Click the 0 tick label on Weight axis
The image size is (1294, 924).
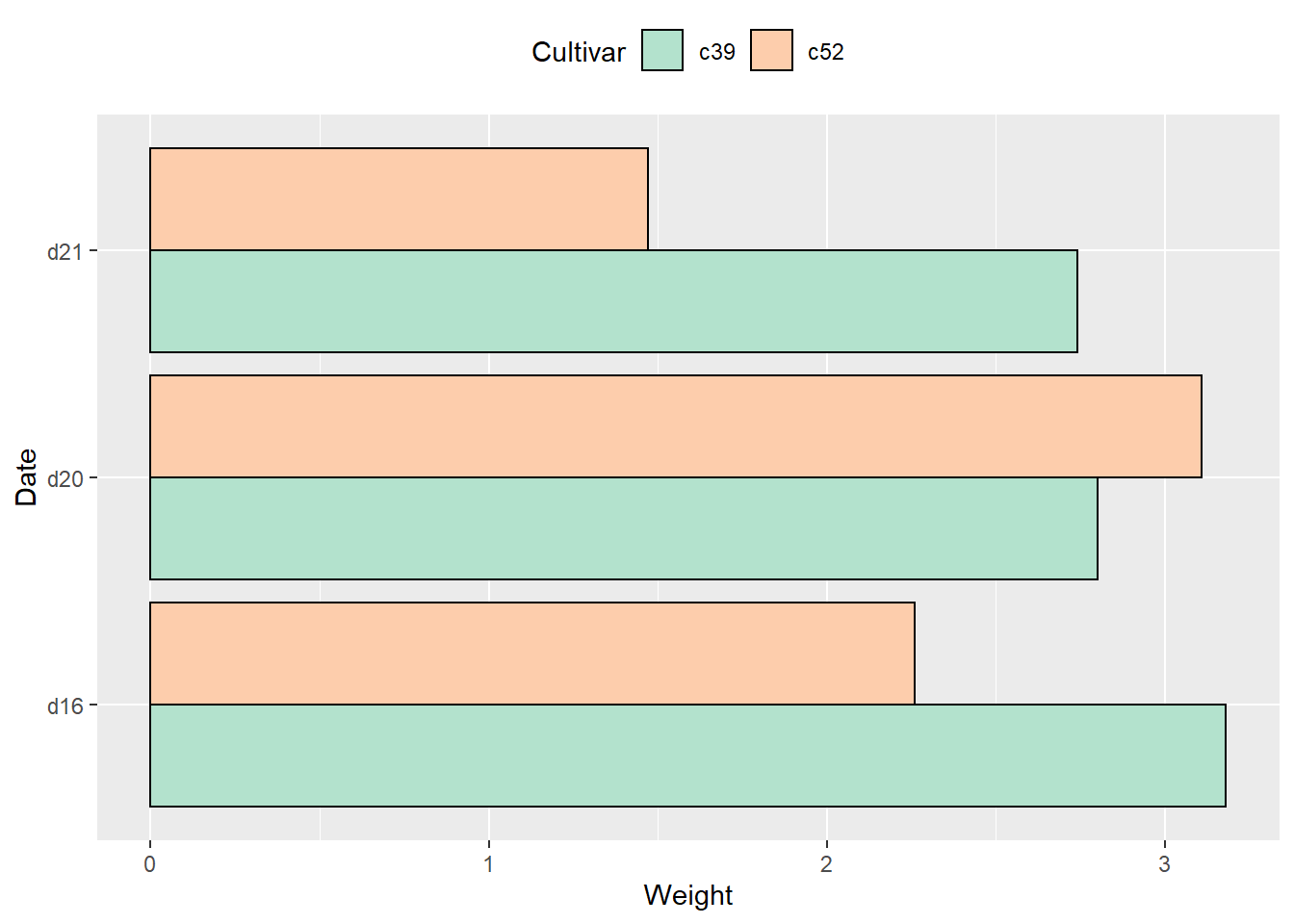[x=150, y=864]
